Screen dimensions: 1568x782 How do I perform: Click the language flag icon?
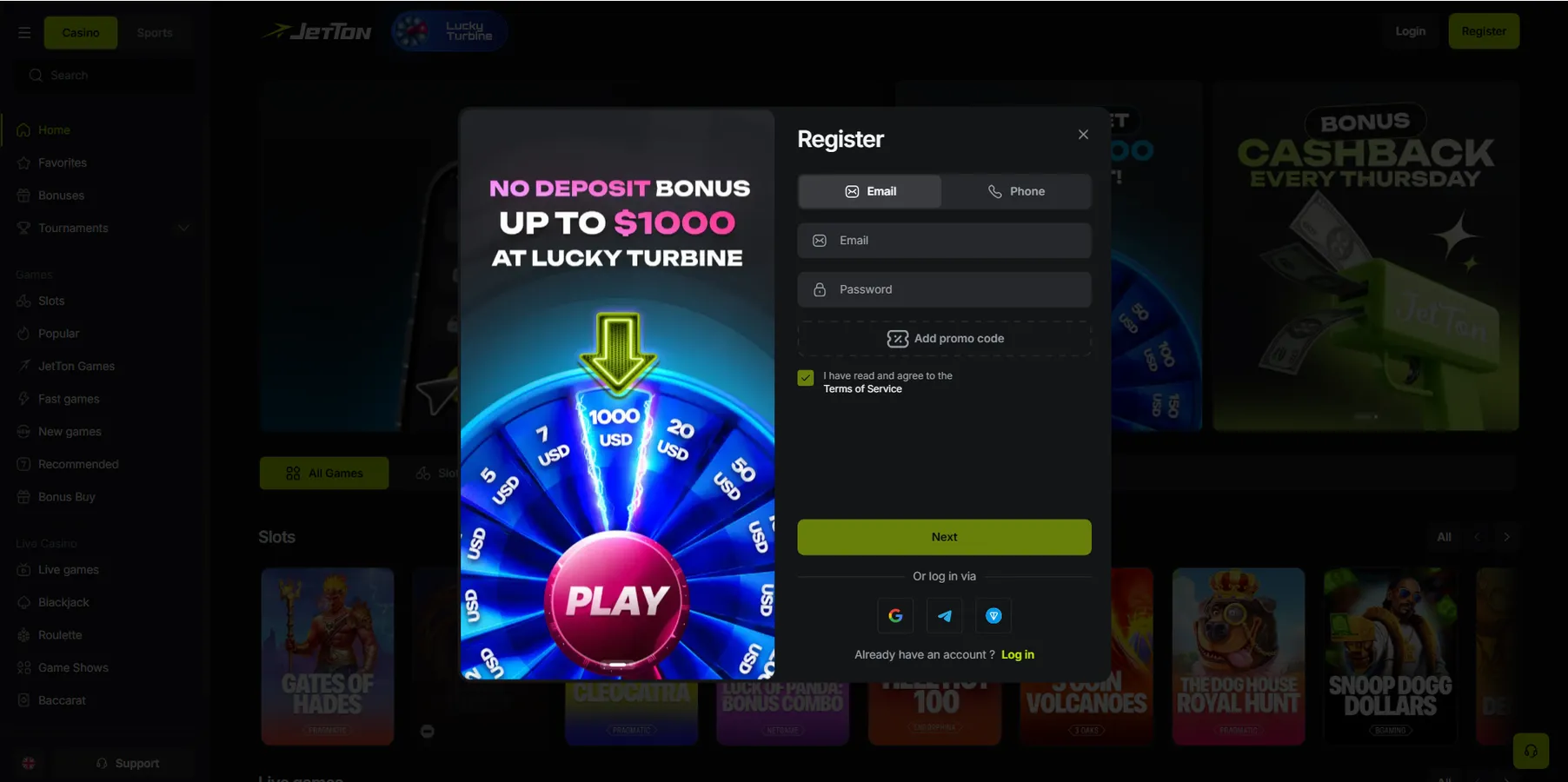28,763
